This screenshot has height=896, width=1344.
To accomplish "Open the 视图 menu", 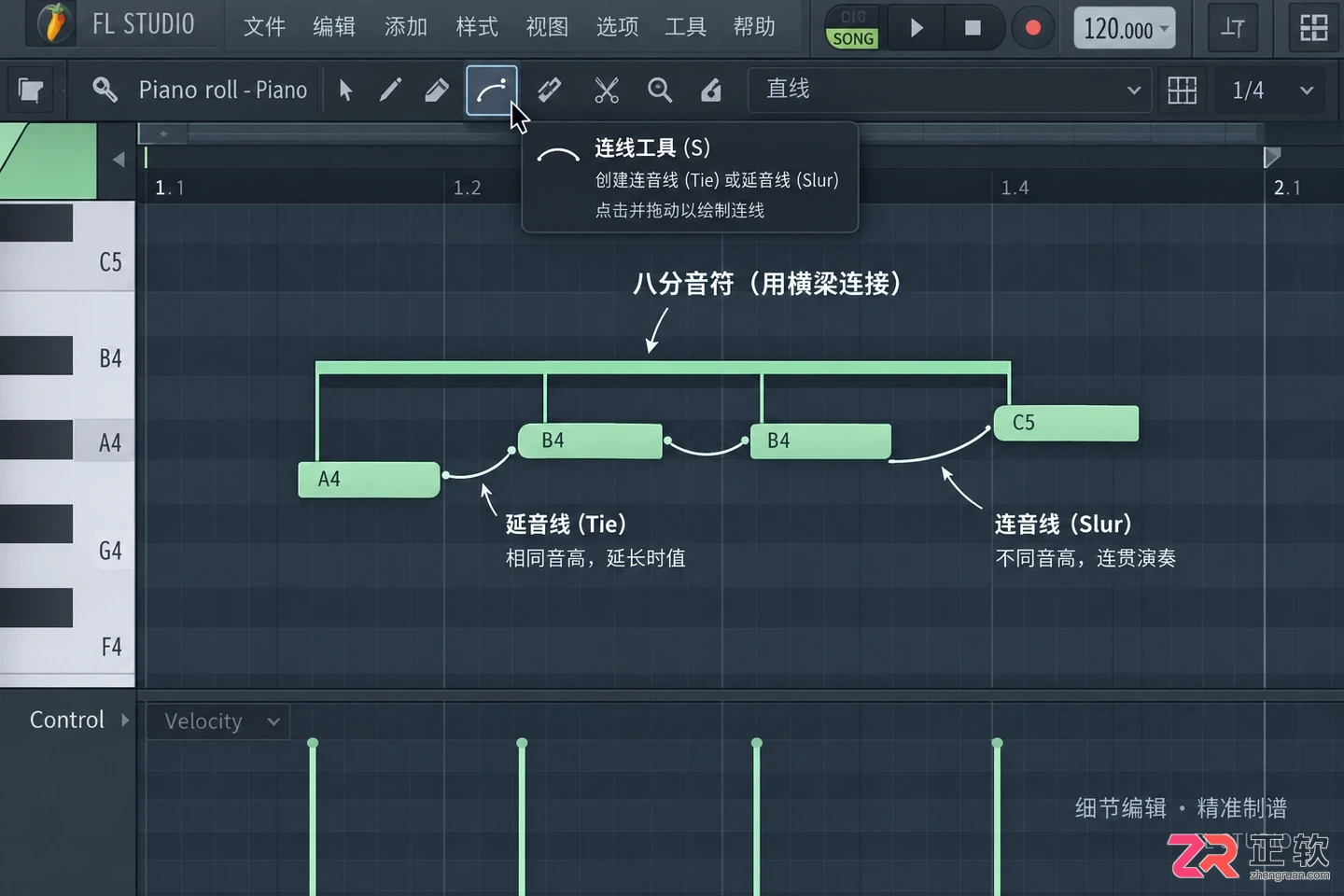I will pos(547,26).
